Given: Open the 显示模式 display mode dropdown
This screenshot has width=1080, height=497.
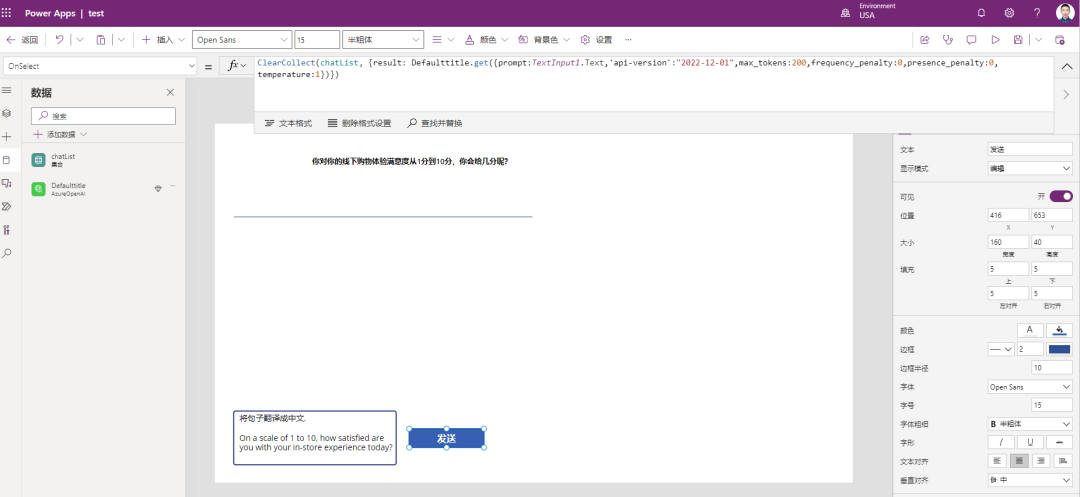Looking at the screenshot, I should tap(1030, 168).
